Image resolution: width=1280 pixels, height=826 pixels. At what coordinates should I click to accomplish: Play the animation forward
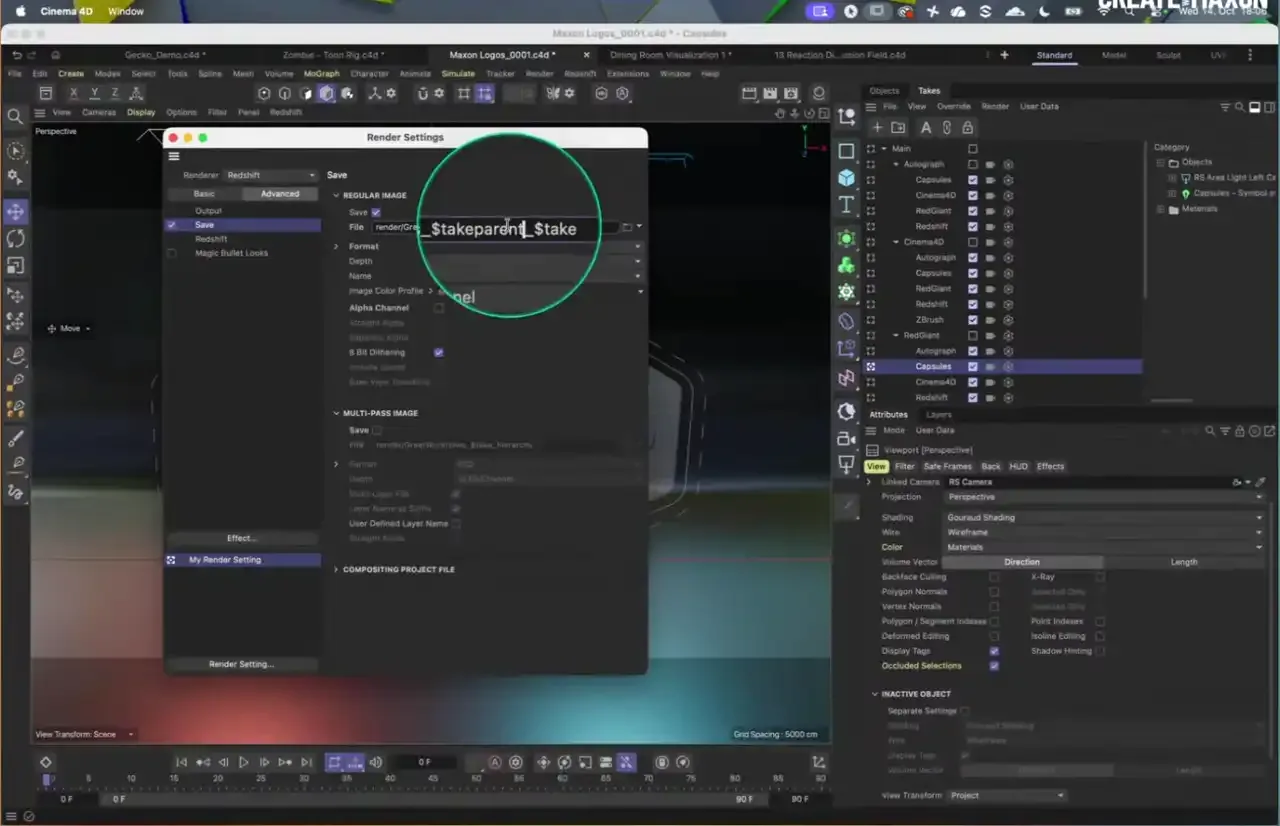pos(244,762)
